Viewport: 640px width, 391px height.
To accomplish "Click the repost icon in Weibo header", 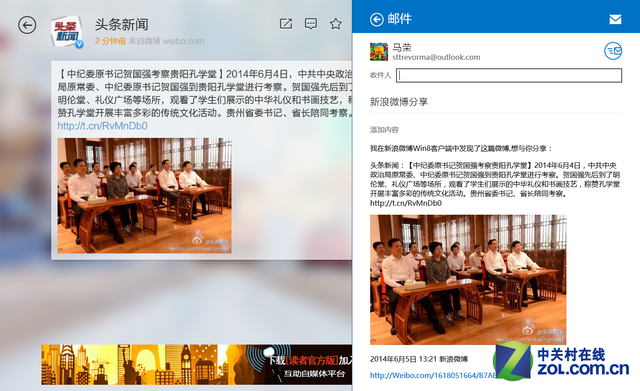I will (x=286, y=24).
